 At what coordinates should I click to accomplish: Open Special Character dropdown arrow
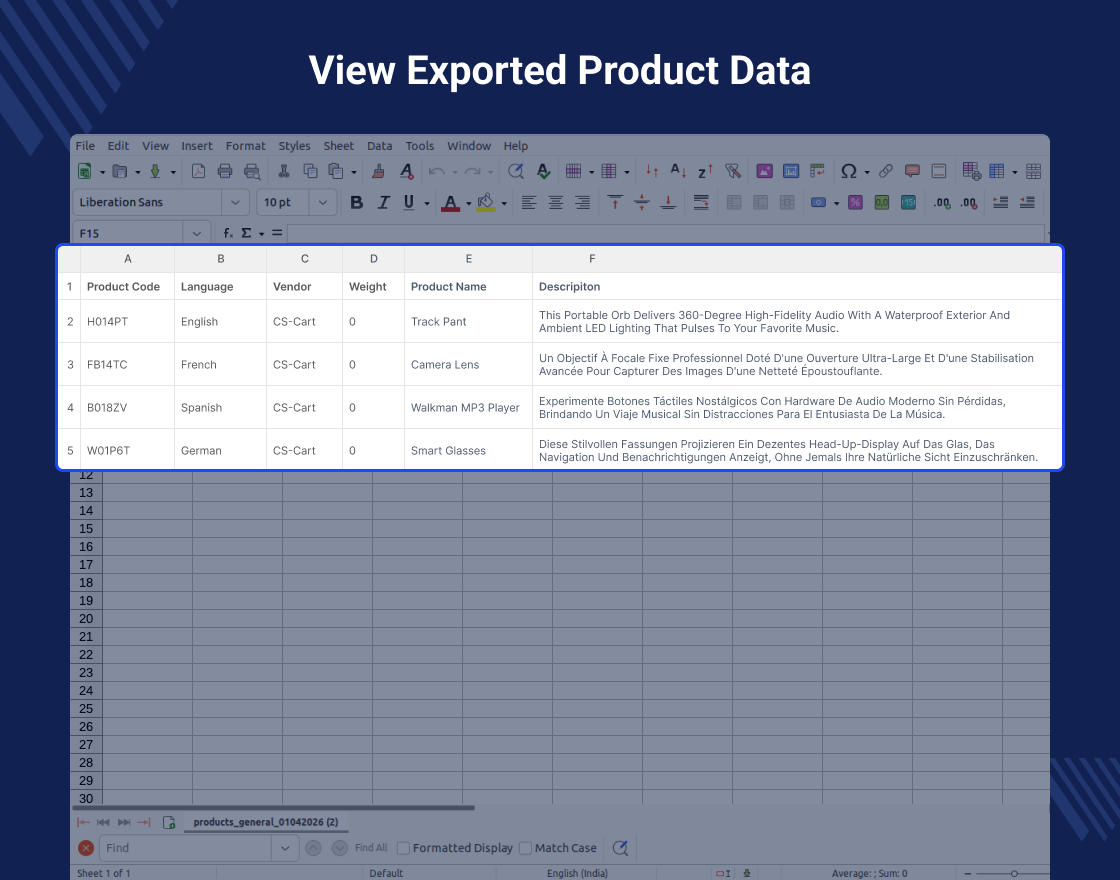(x=866, y=172)
